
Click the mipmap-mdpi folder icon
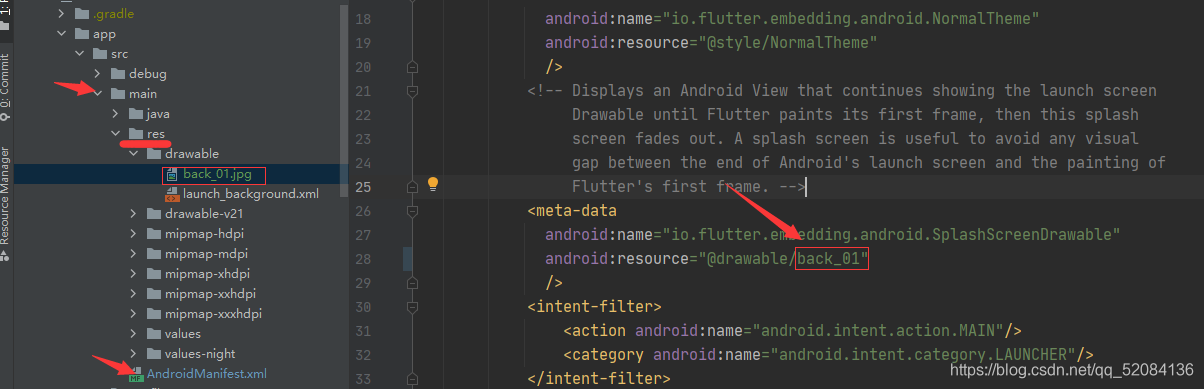pyautogui.click(x=154, y=254)
